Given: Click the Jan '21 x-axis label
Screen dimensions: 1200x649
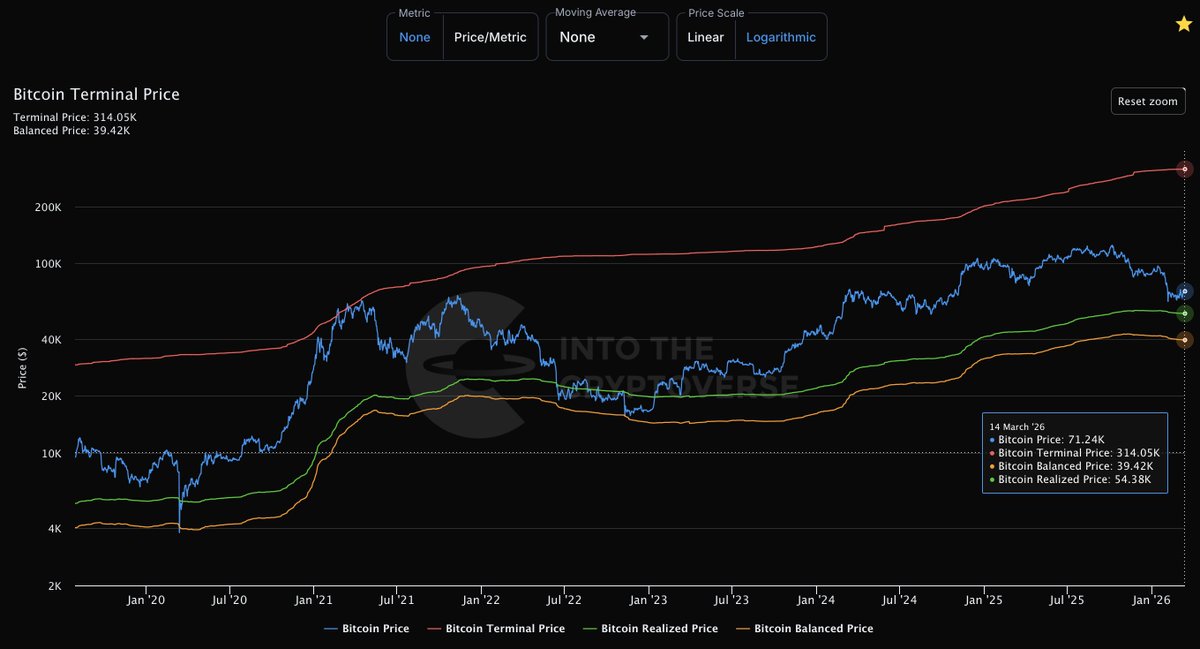Looking at the screenshot, I should (314, 601).
